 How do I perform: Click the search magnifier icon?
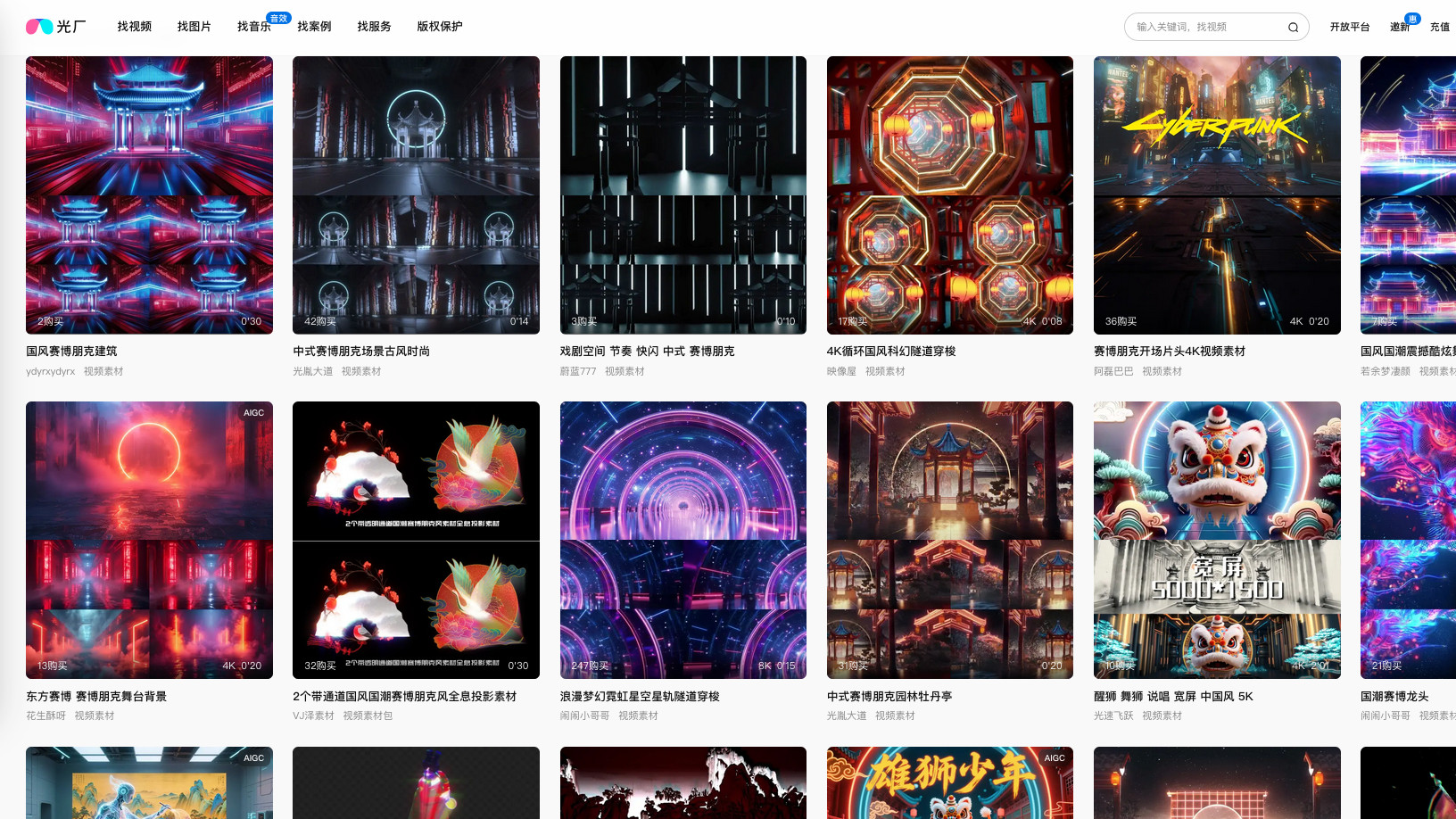[1293, 27]
